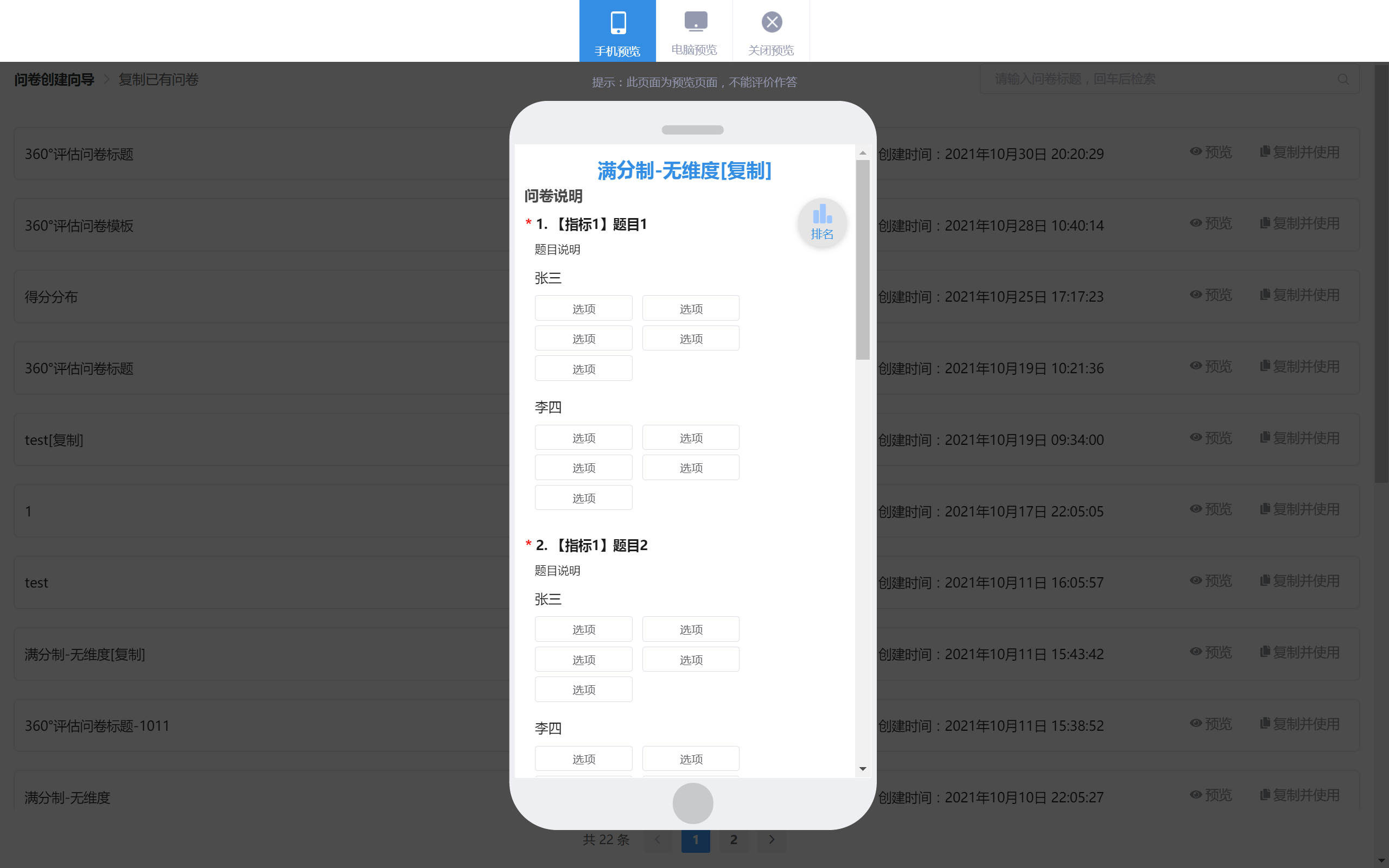Screen dimensions: 1389x868
Task: Click the 360°评估问卷模板 list row title
Action: pyautogui.click(x=79, y=226)
